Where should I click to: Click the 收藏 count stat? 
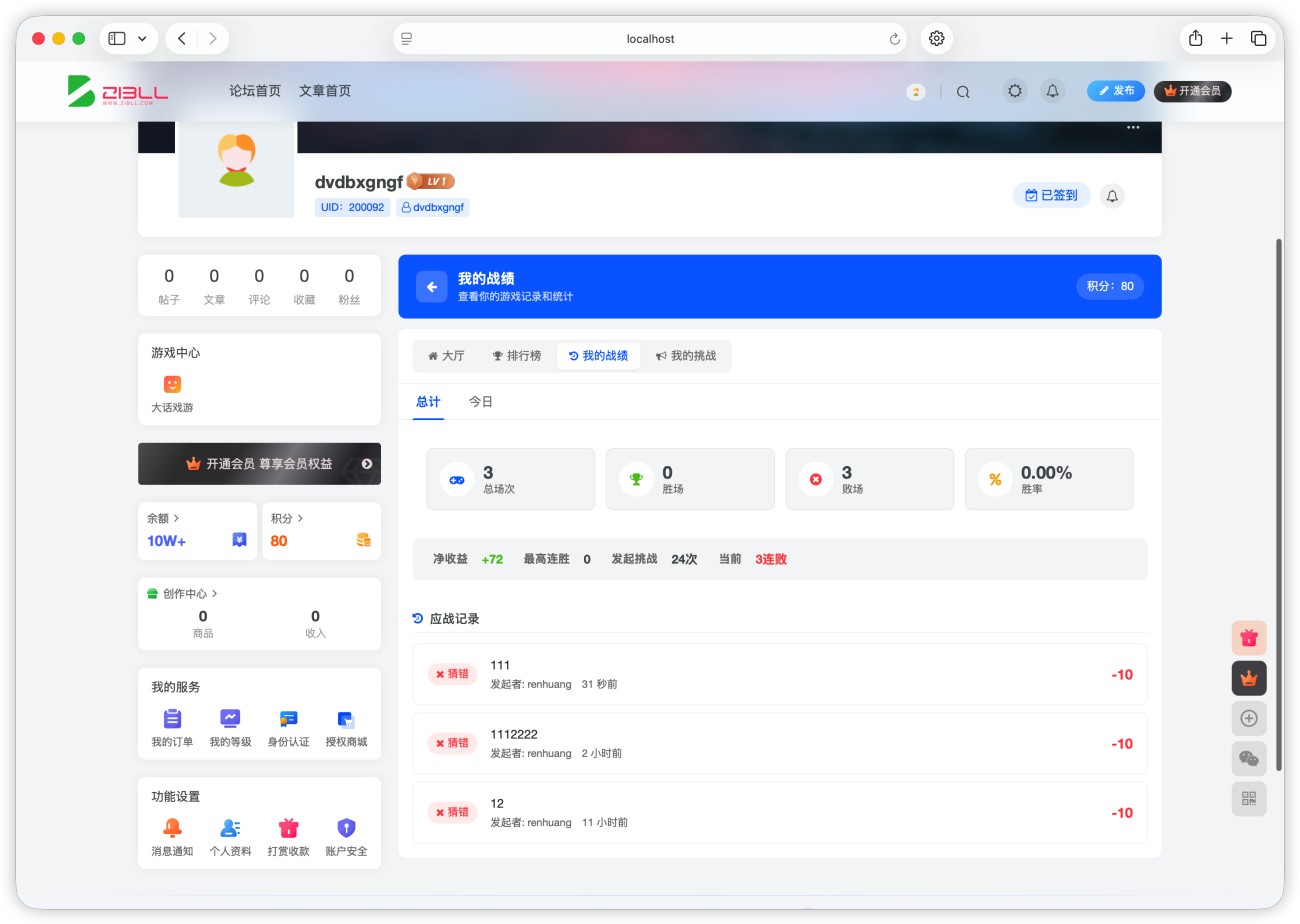click(x=304, y=286)
